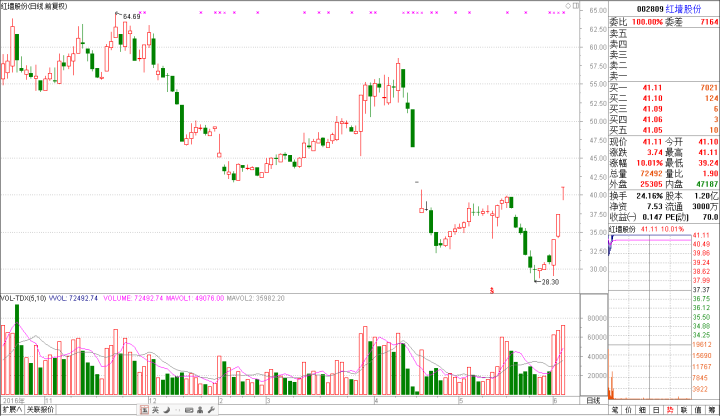Click the latest limit-up candlestick near 41
Screen dimensions: 720x416
(563, 193)
